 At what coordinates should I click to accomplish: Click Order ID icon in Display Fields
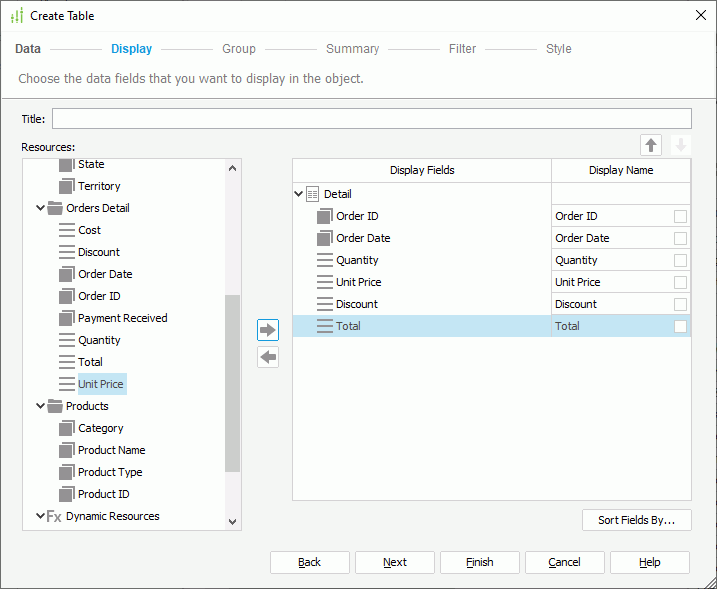pos(325,216)
